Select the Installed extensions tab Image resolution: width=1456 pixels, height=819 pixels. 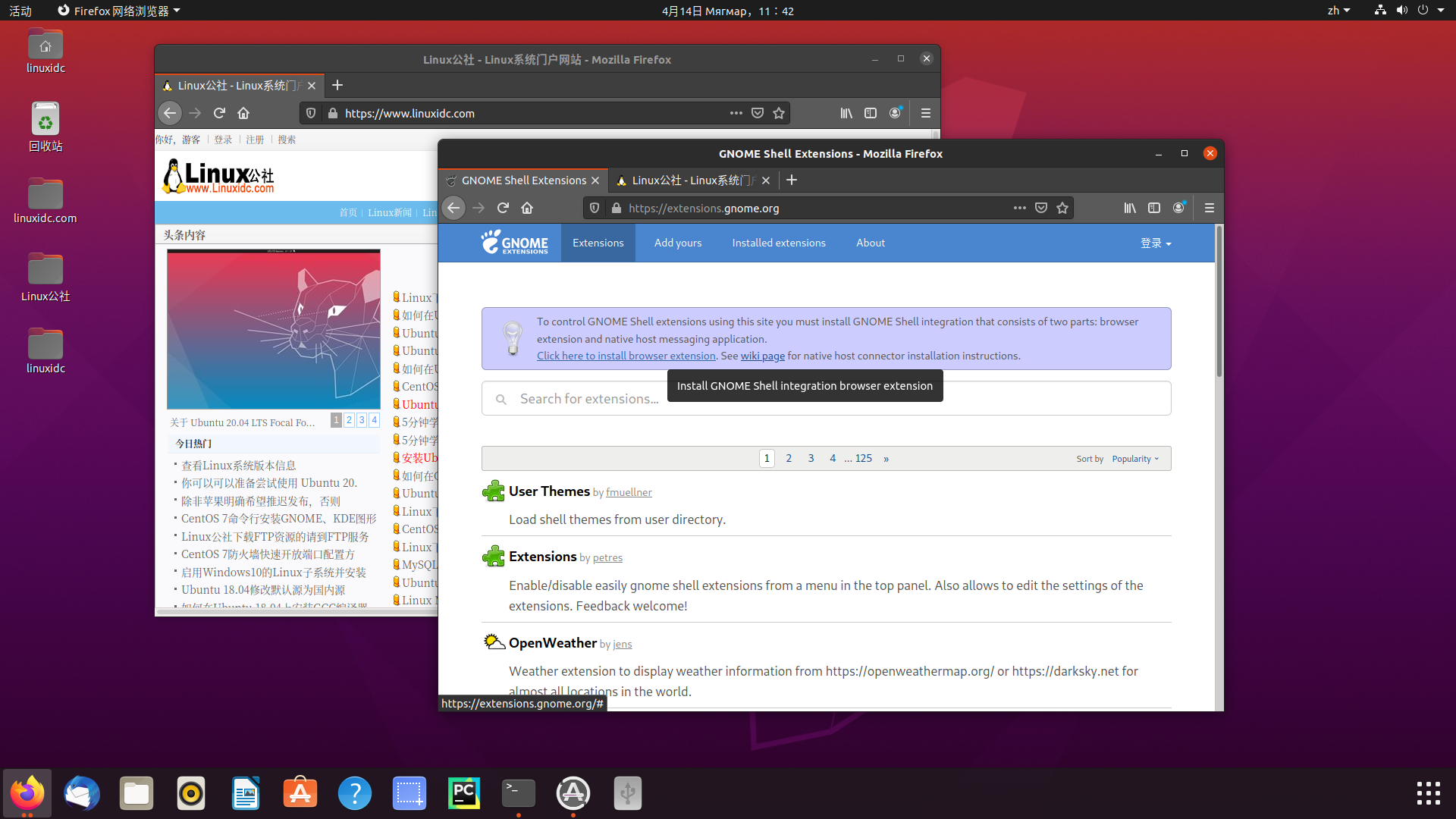(778, 243)
